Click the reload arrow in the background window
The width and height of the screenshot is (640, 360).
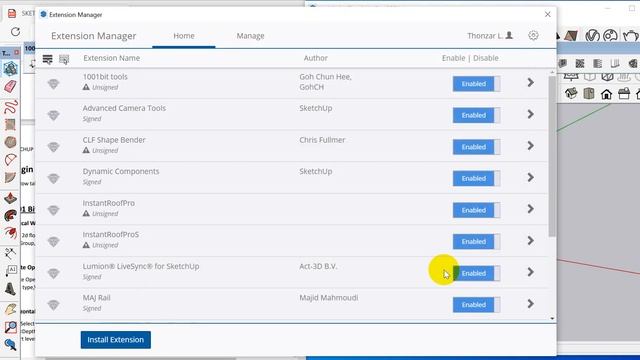(x=16, y=31)
